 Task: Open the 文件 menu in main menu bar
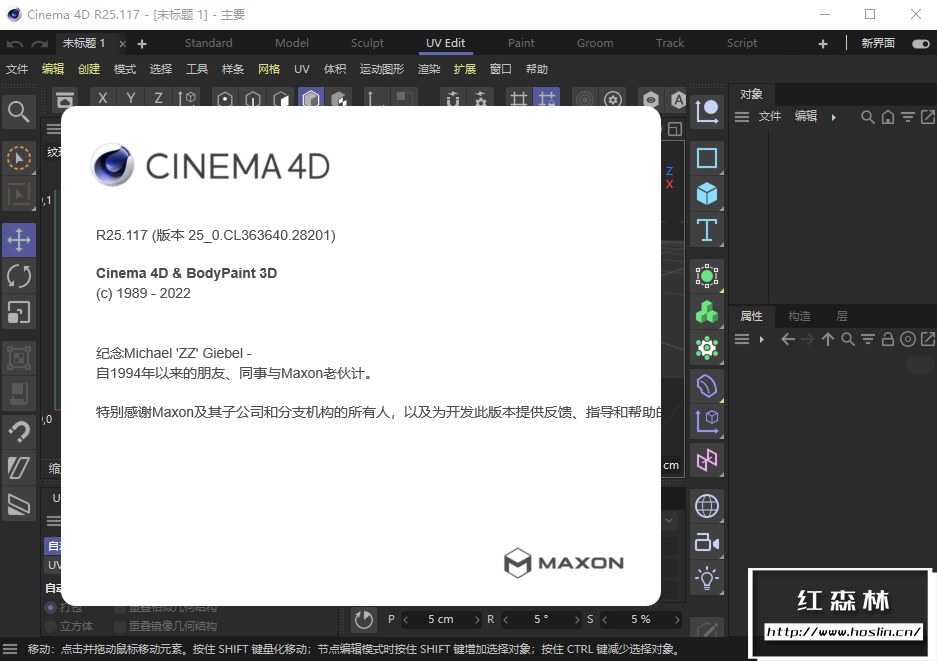[x=17, y=69]
